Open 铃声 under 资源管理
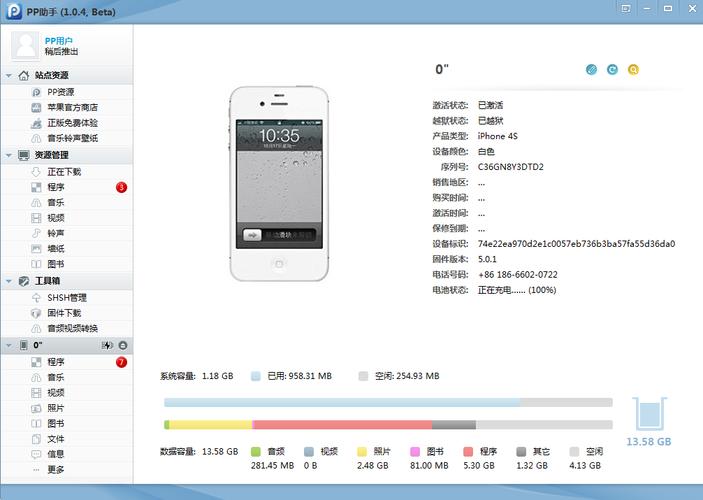The image size is (703, 500). pyautogui.click(x=66, y=233)
